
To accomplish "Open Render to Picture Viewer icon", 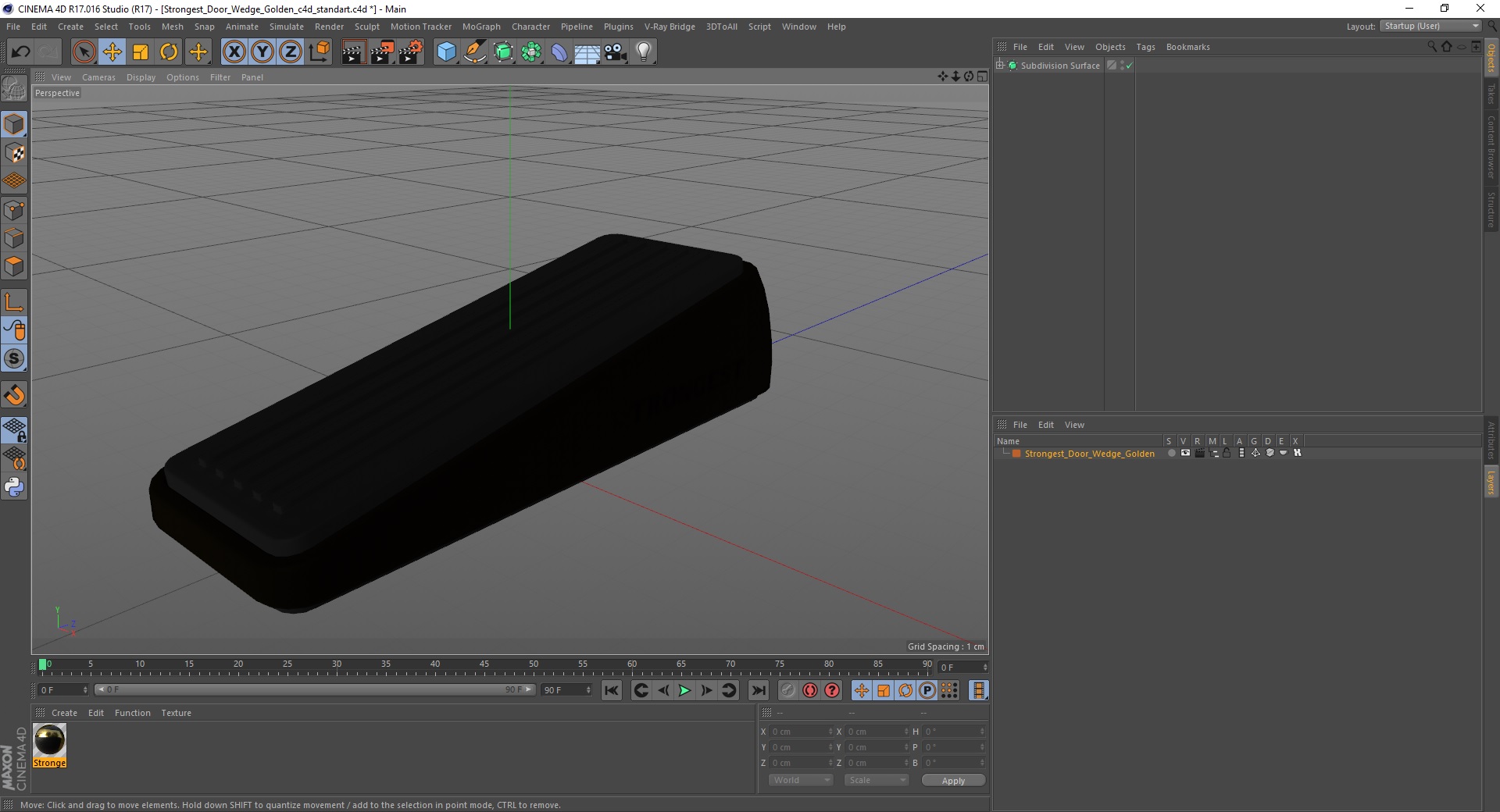I will click(382, 52).
